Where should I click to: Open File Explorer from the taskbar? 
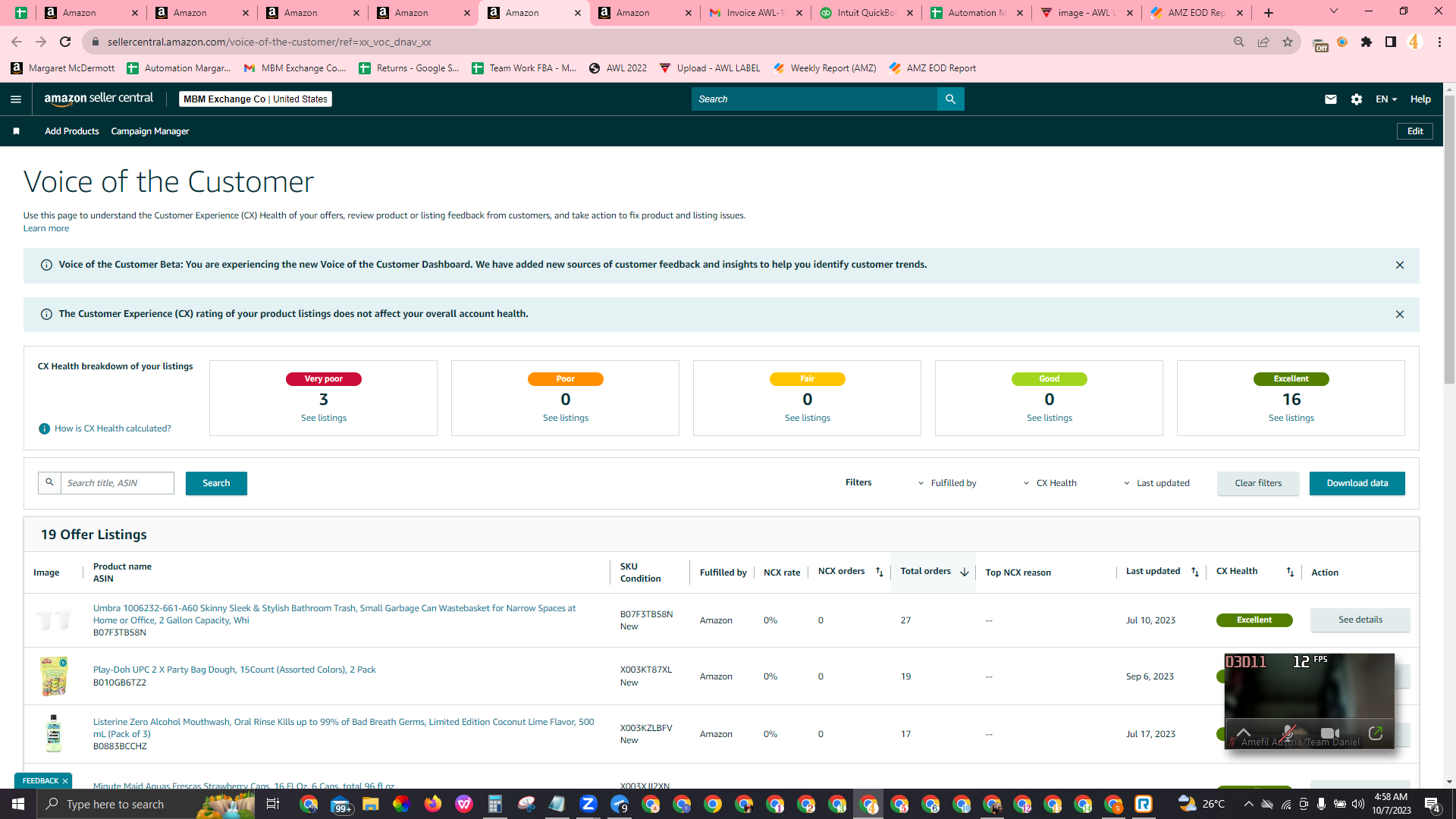pyautogui.click(x=370, y=804)
